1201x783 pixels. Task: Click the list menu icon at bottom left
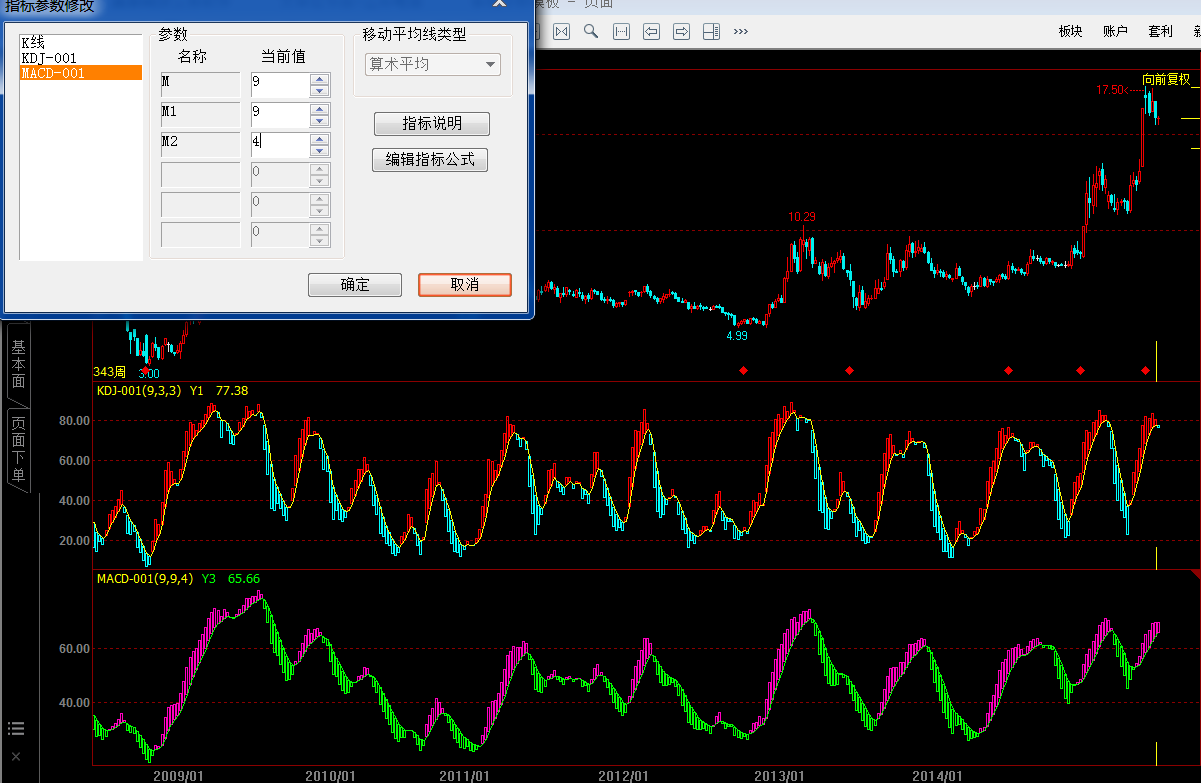(x=15, y=728)
